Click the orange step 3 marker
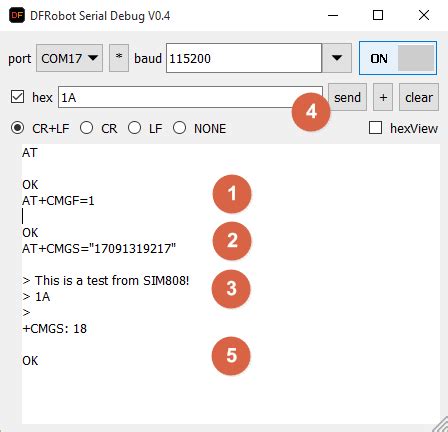 coord(231,289)
